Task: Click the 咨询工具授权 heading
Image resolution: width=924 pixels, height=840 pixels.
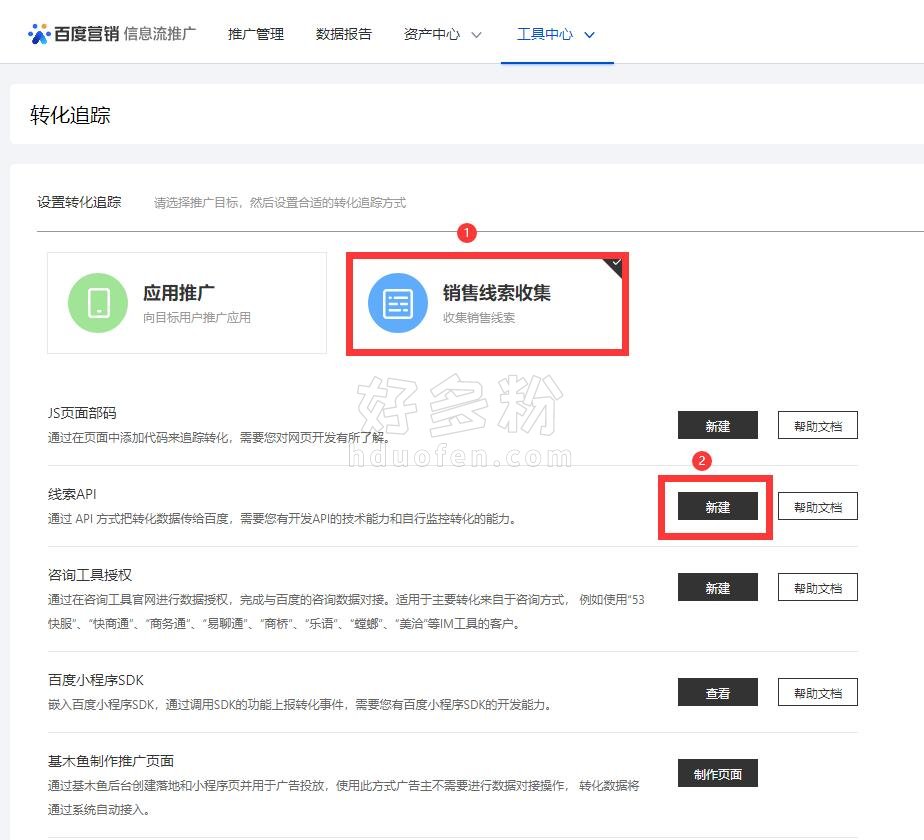Action: [x=90, y=575]
